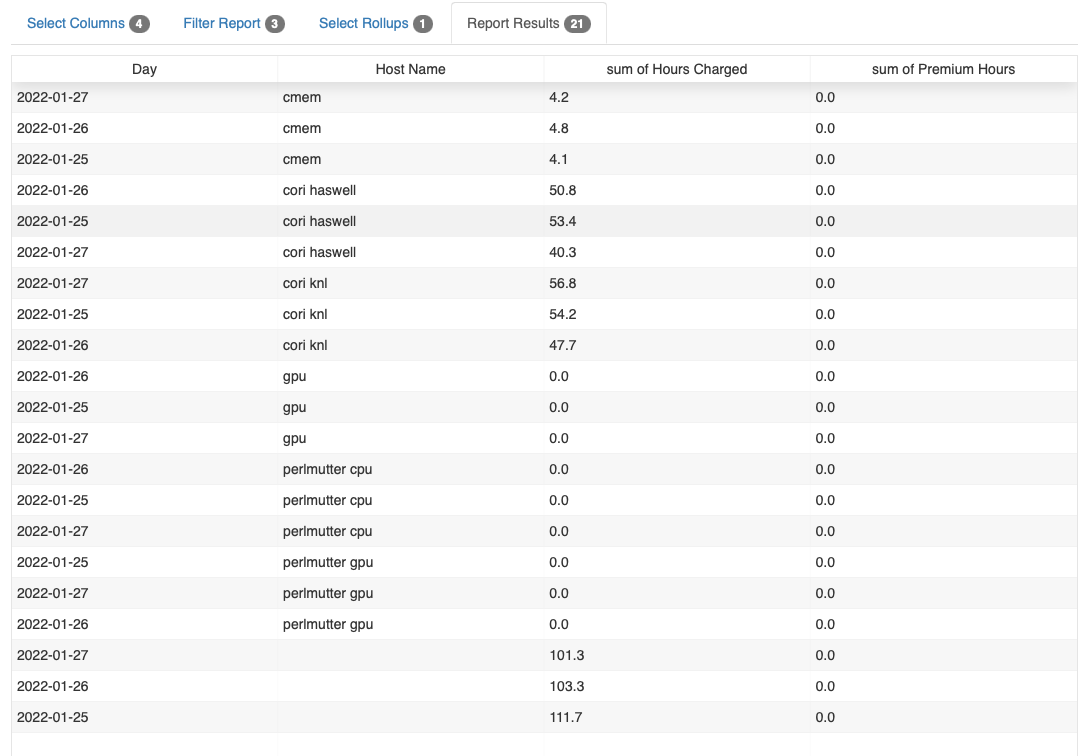Select the cmem row dated 2022-01-27
The width and height of the screenshot is (1086, 756).
click(x=400, y=97)
